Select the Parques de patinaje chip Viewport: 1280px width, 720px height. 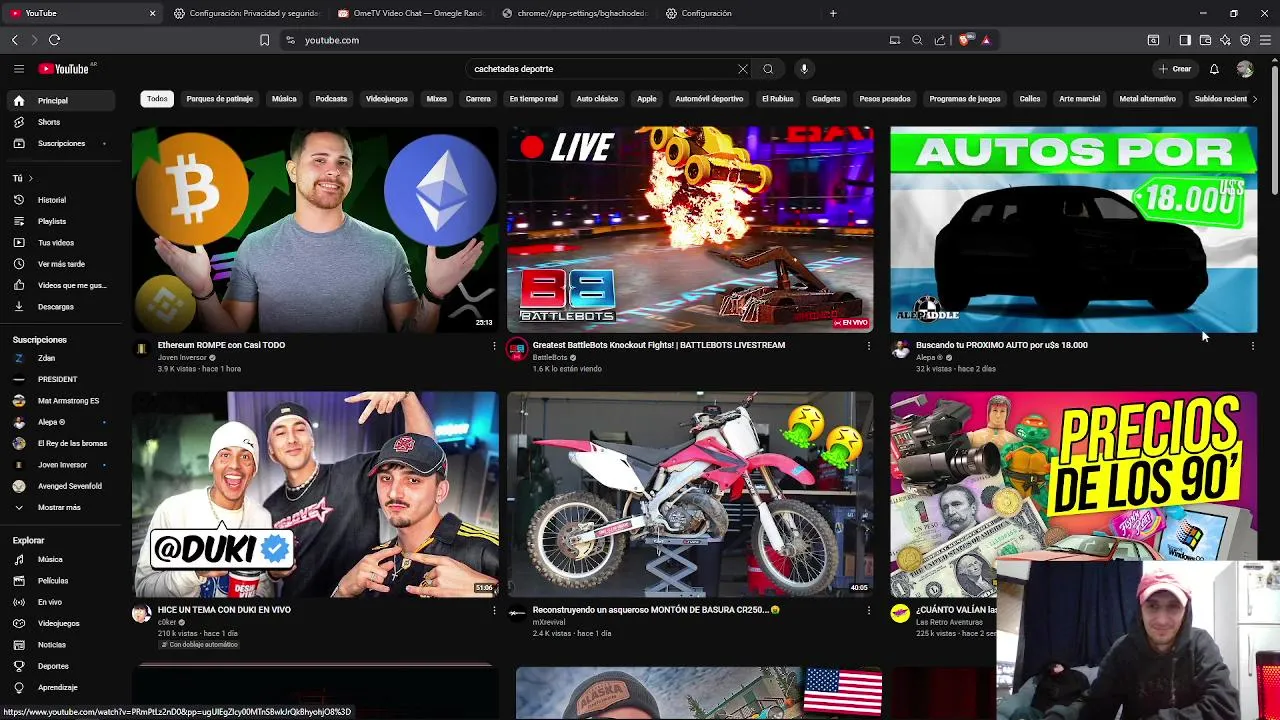[219, 99]
